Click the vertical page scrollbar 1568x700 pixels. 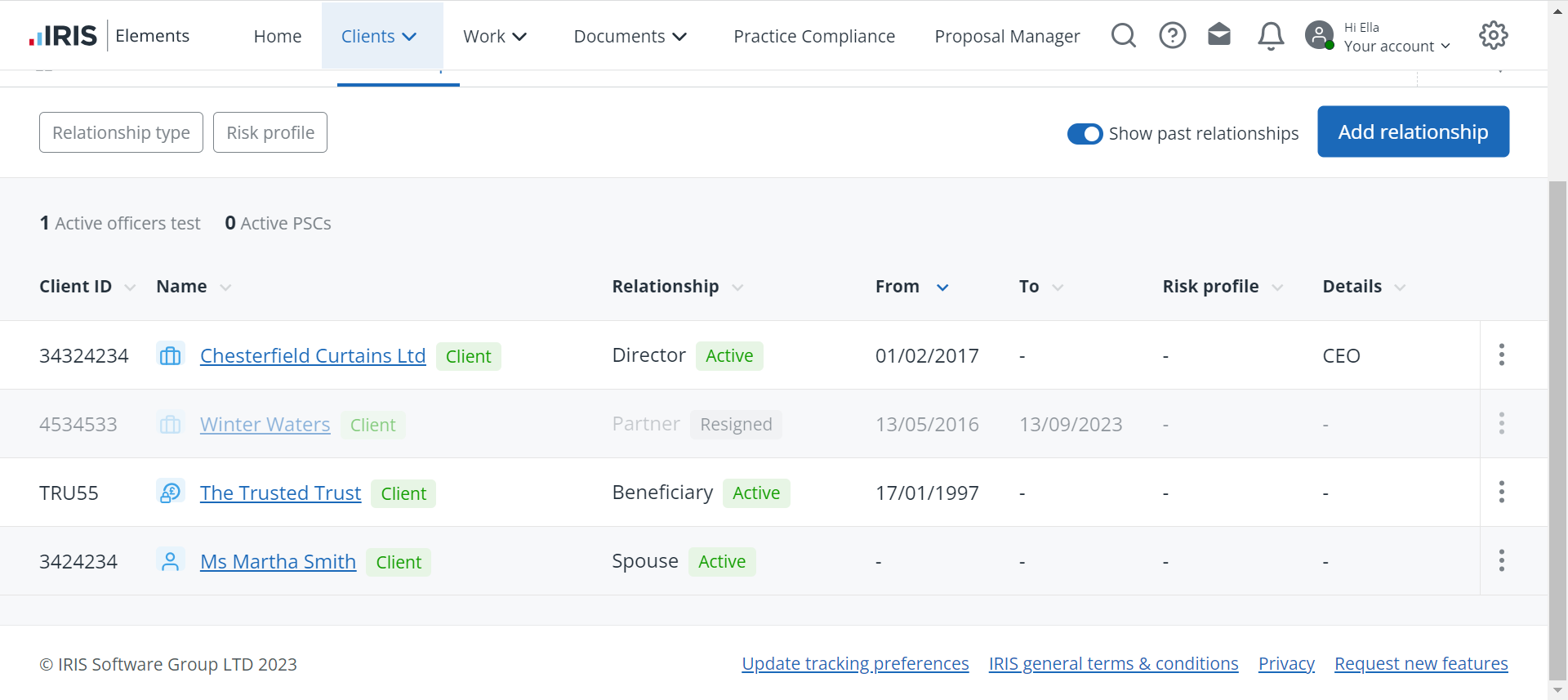point(1557,408)
